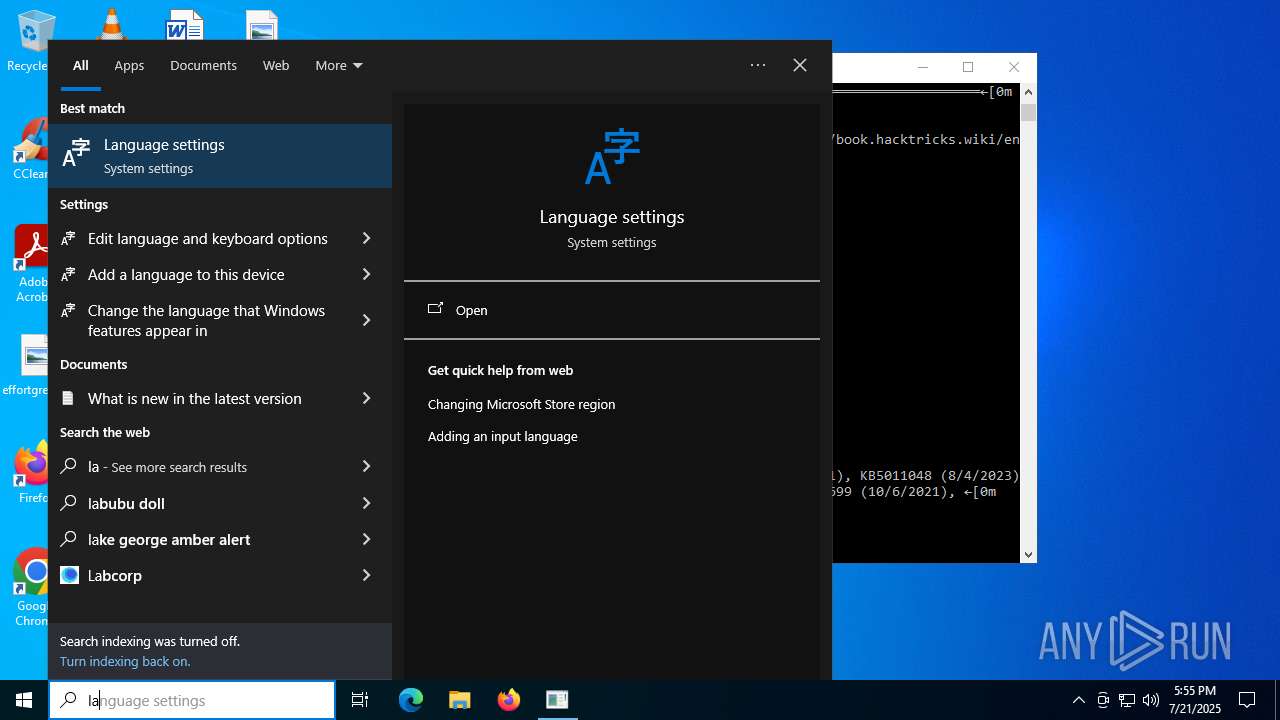Image resolution: width=1280 pixels, height=720 pixels.
Task: Select Add a language to this device
Action: pyautogui.click(x=186, y=275)
